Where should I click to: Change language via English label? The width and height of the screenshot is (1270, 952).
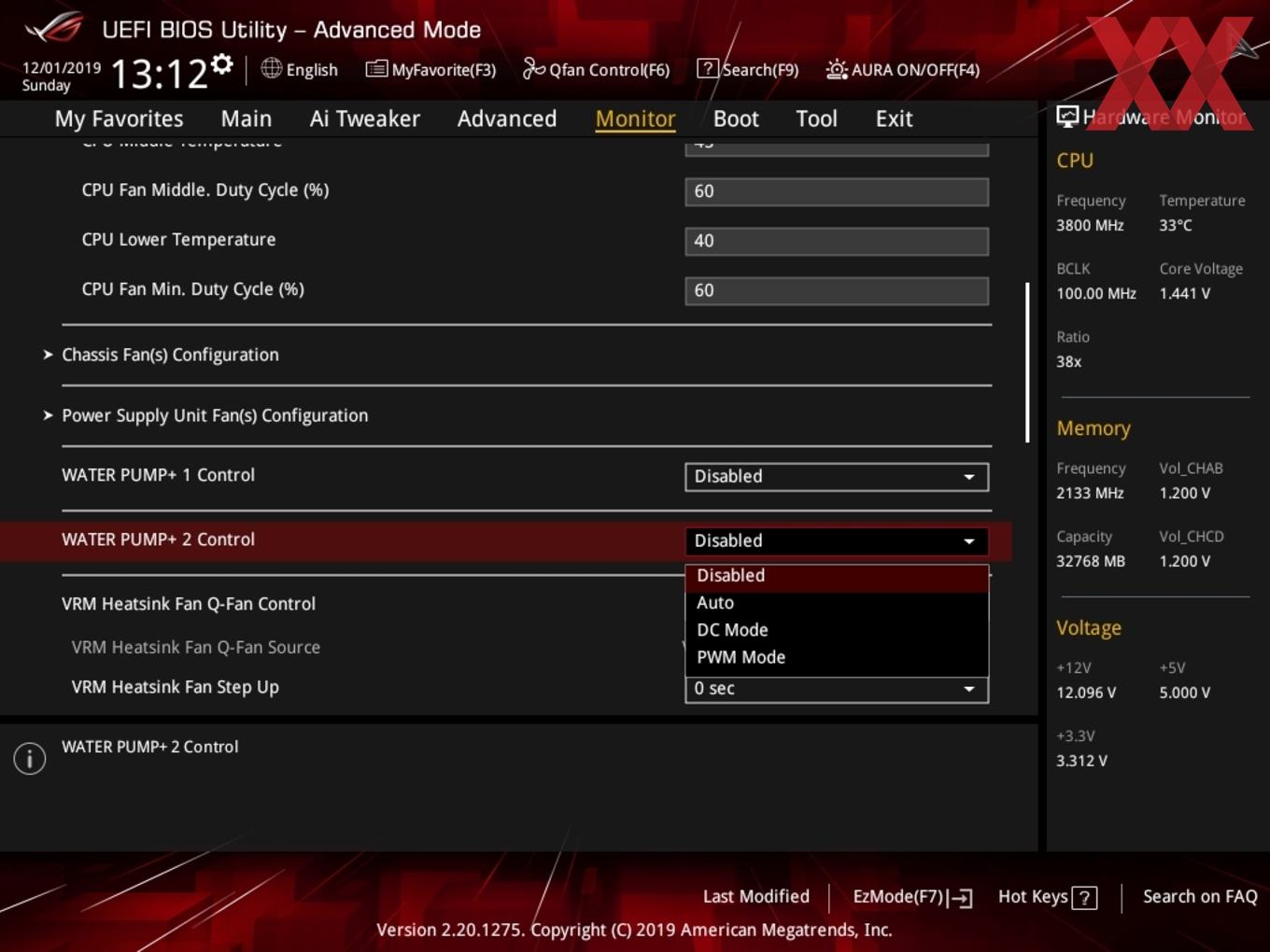click(312, 70)
